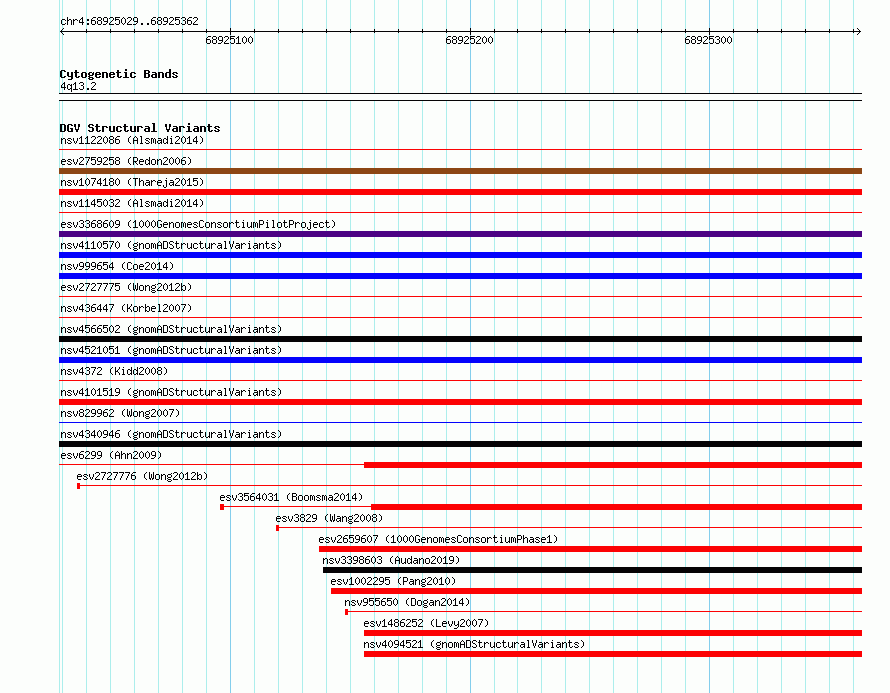Open nsv829962 (Wong2007) label
This screenshot has height=693, width=890.
[120, 413]
